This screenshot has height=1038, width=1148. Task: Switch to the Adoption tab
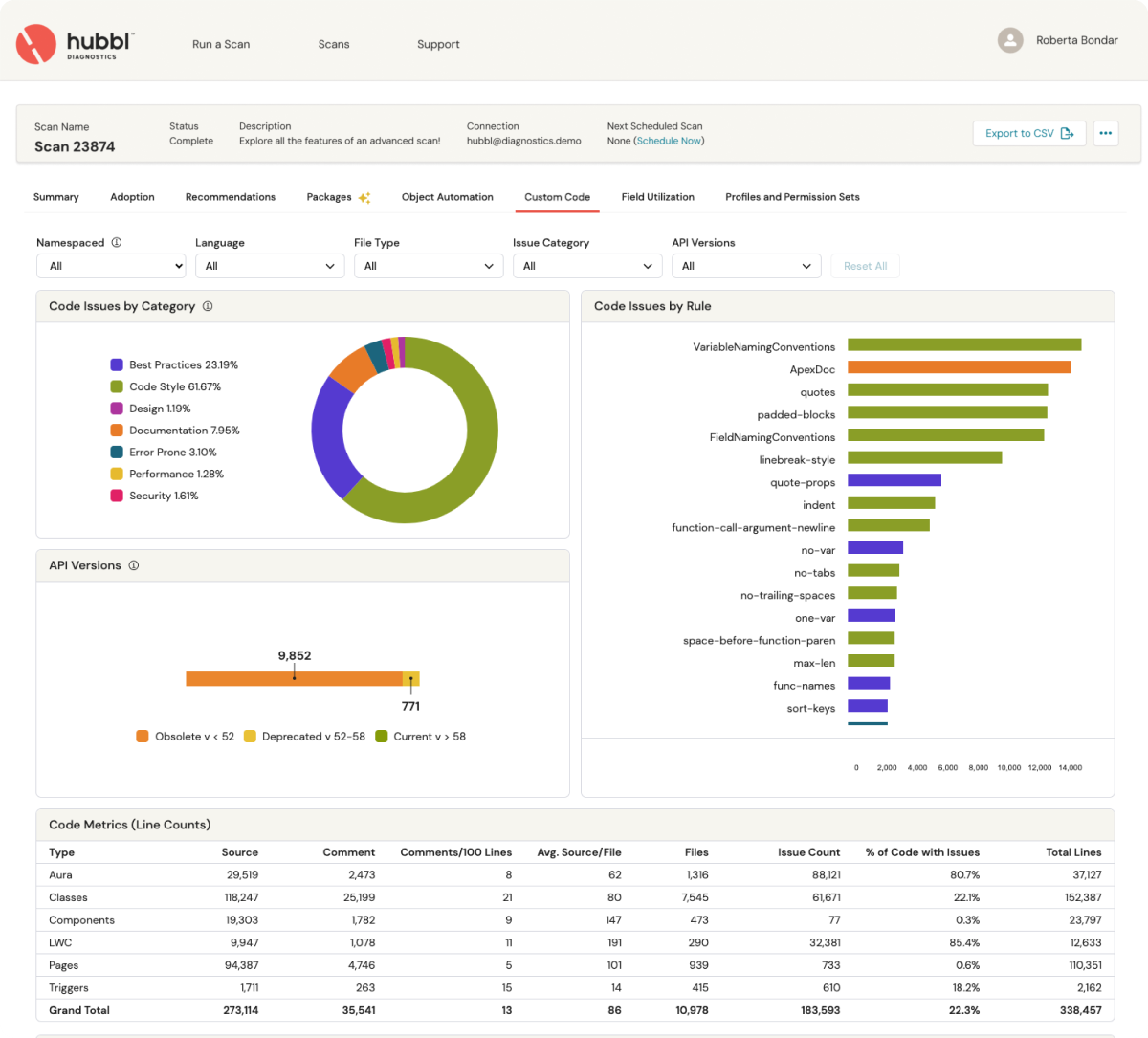[x=132, y=197]
